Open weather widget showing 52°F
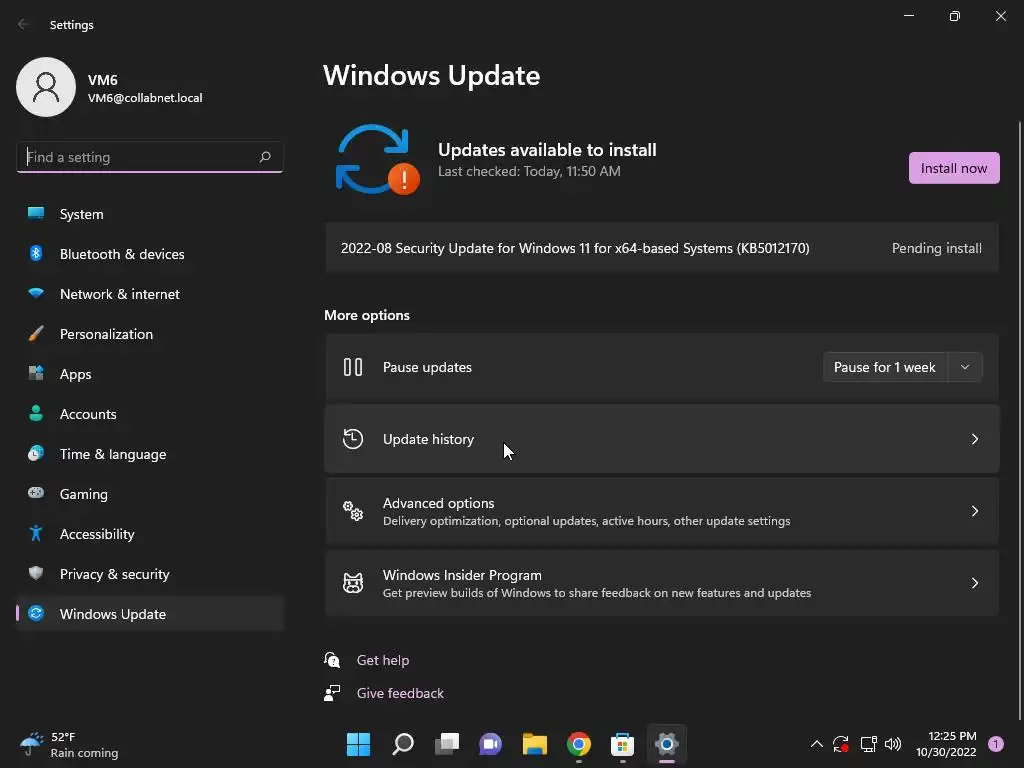The width and height of the screenshot is (1024, 768). click(69, 744)
